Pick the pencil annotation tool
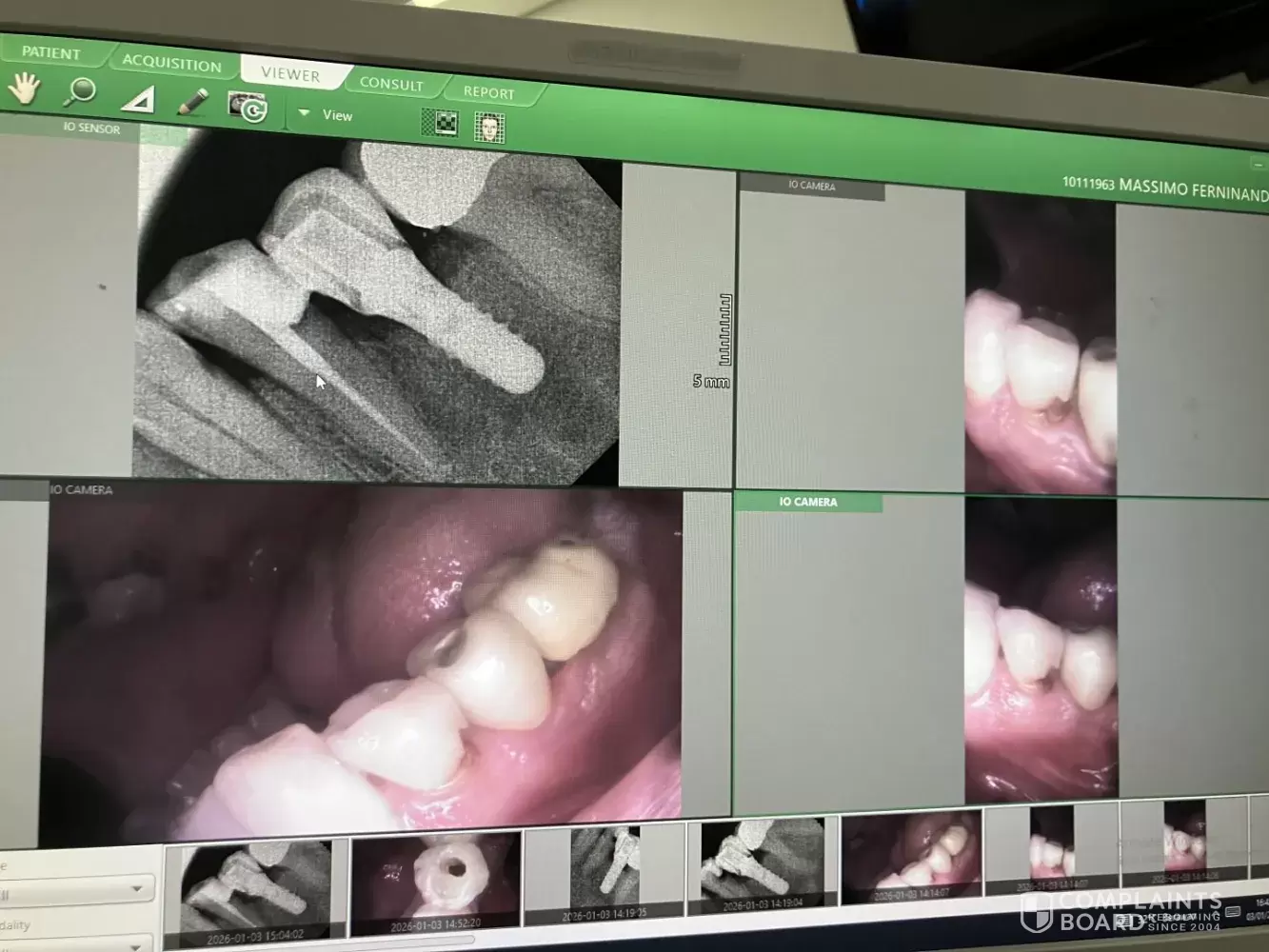Viewport: 1269px width, 952px height. [x=193, y=101]
